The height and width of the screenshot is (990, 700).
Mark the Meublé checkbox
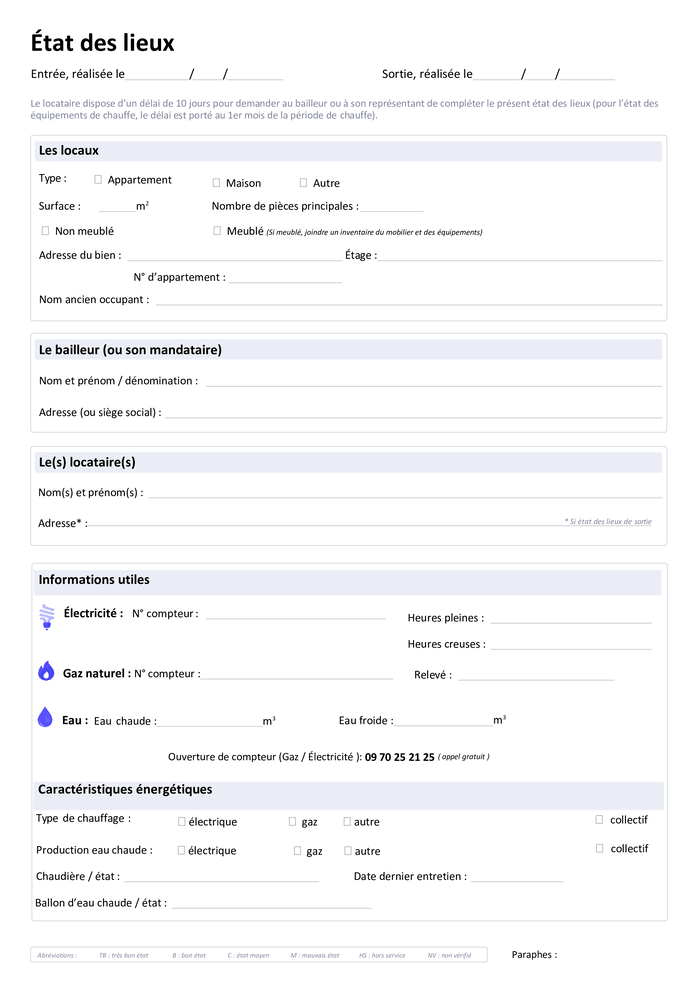tap(217, 231)
